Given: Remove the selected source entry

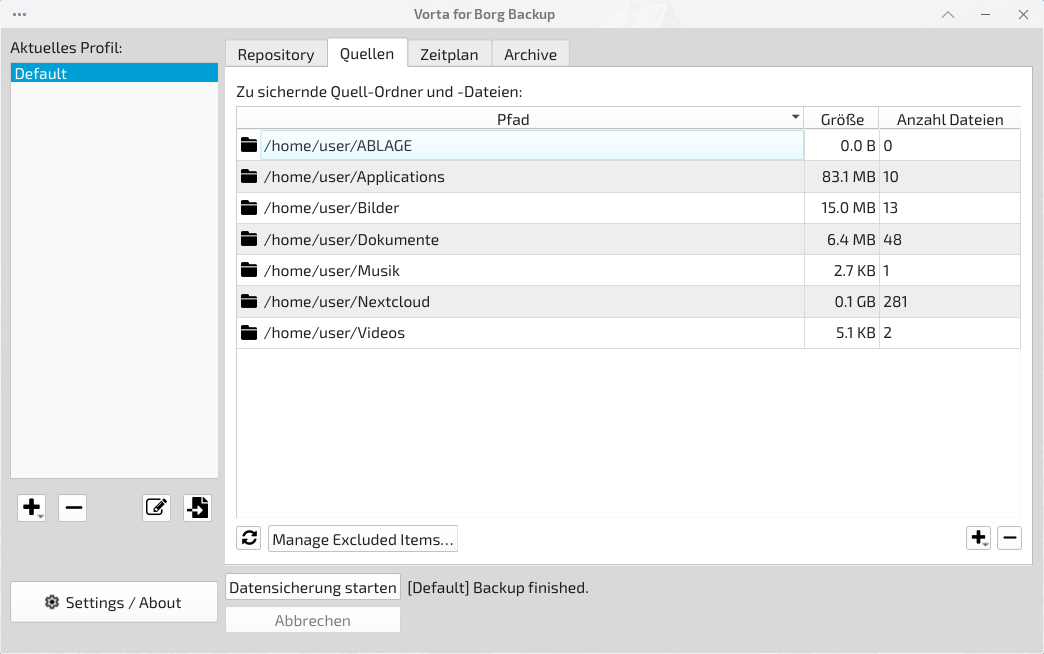Looking at the screenshot, I should pos(1009,538).
